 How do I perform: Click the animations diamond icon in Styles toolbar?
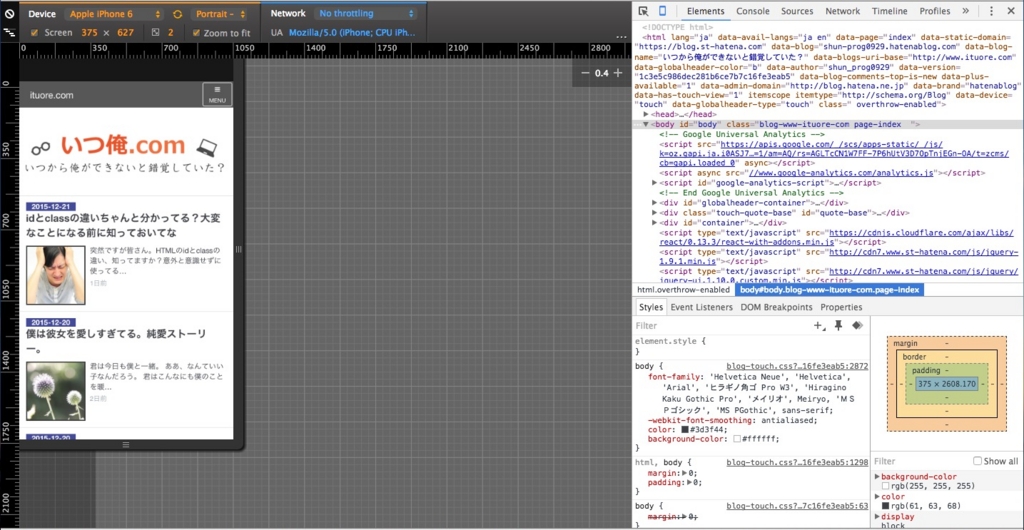click(857, 325)
